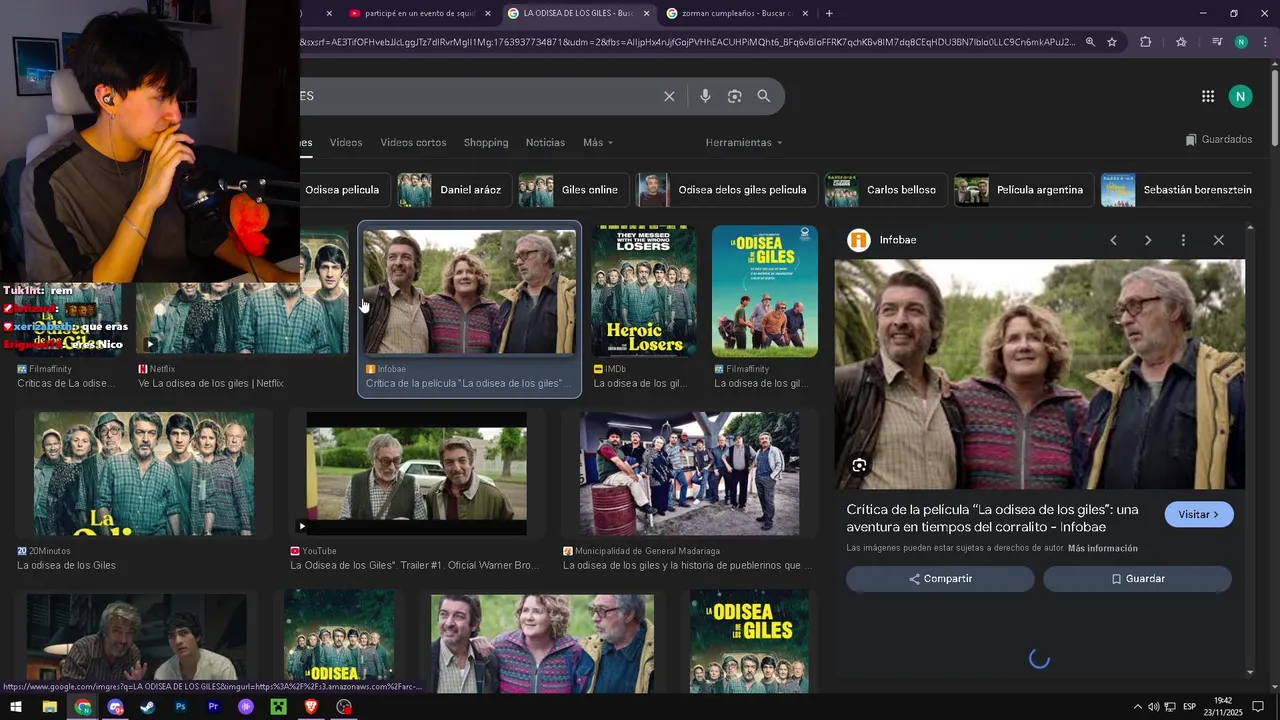Open the media controls toolbar icon
The image size is (1280, 720).
click(1217, 42)
